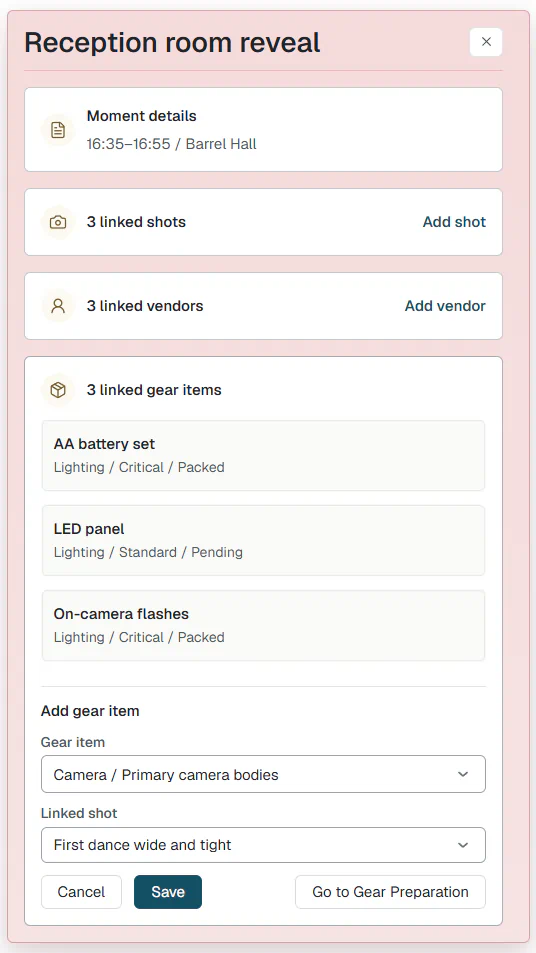Expand the 3 linked shots section

(x=263, y=222)
